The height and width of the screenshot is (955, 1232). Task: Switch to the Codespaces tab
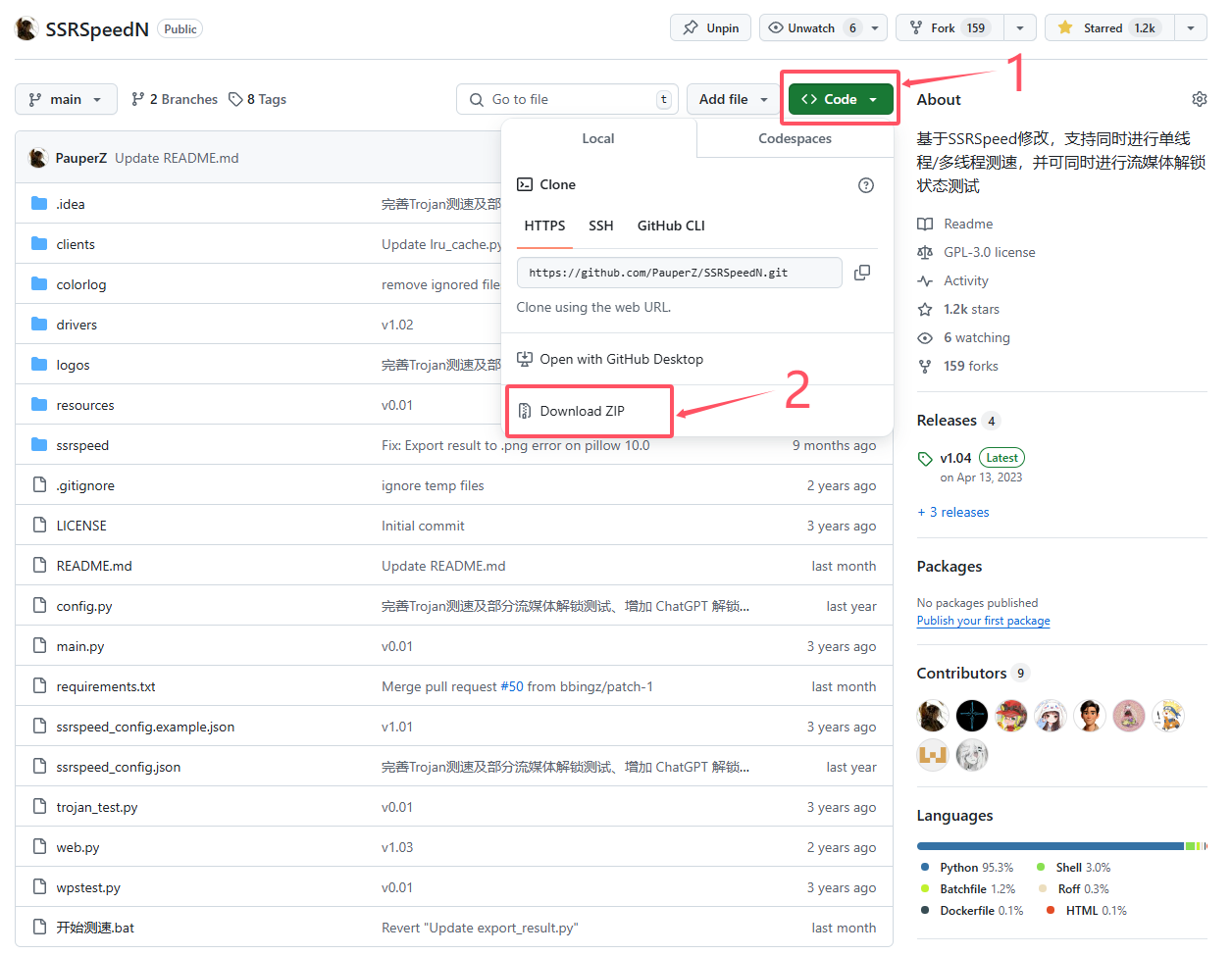794,139
